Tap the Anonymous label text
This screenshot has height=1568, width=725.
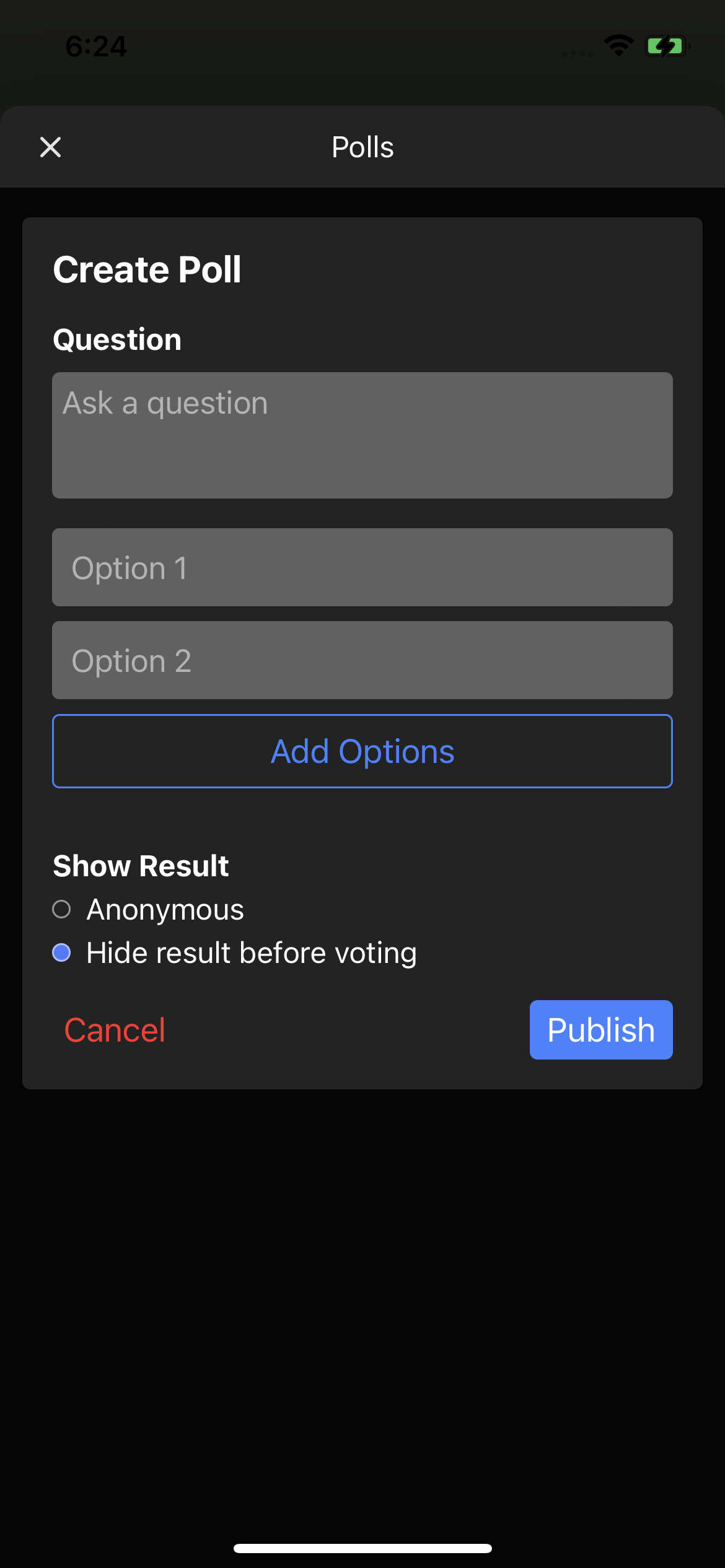(165, 910)
